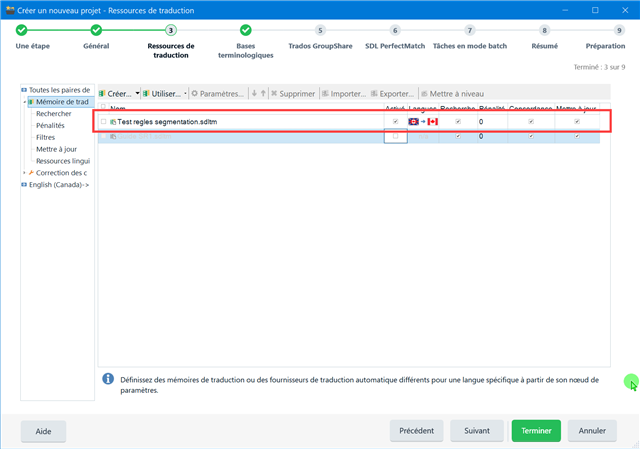The width and height of the screenshot is (640, 449).
Task: Enable the Activé checkbox in the highlighted second row
Action: point(395,136)
